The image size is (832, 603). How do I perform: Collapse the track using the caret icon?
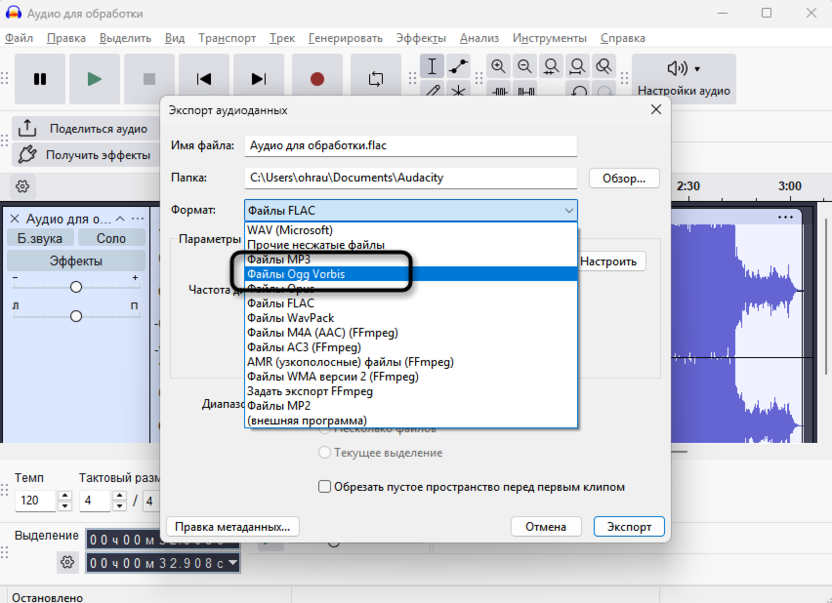120,219
